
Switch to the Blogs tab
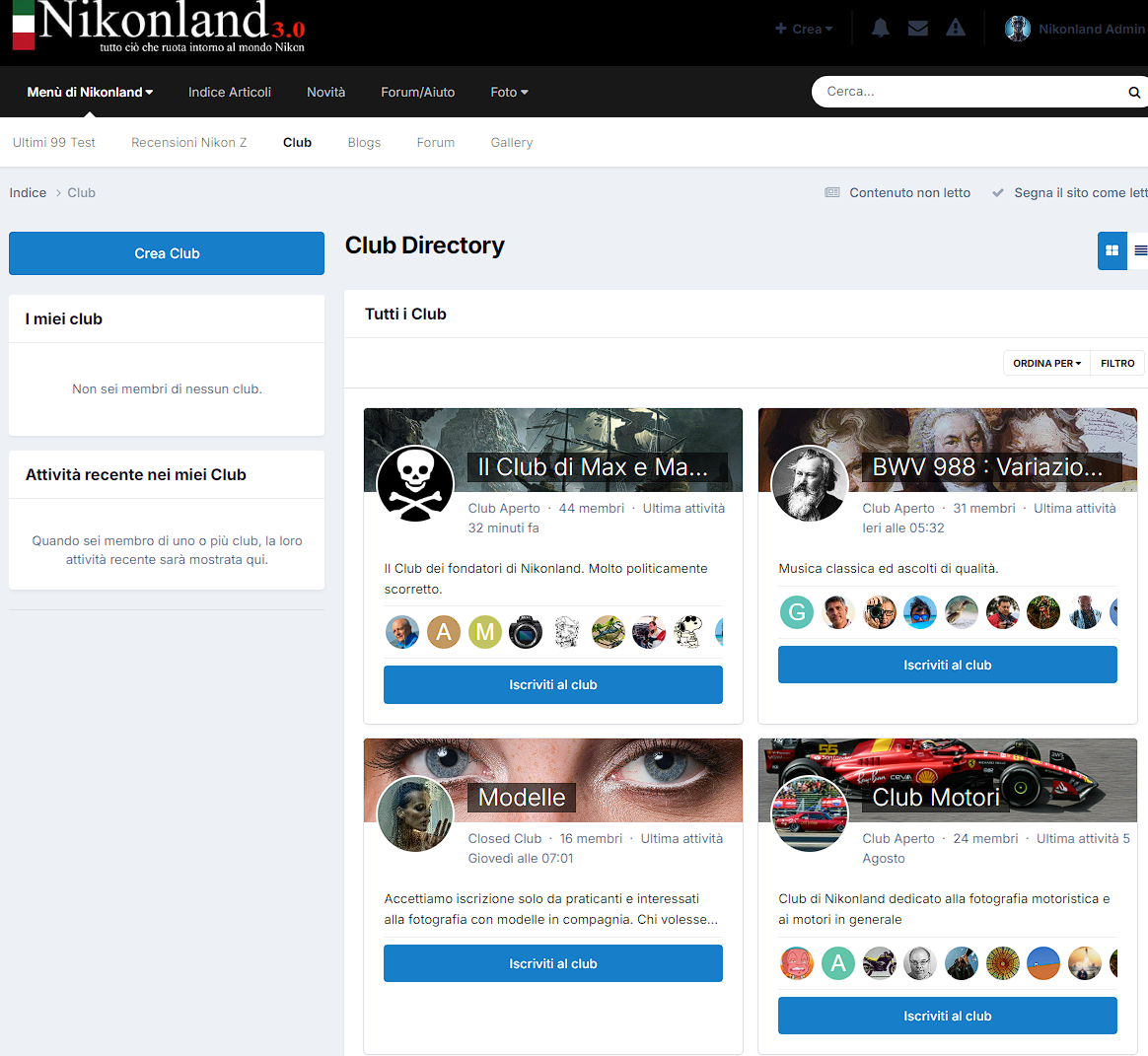pos(364,143)
